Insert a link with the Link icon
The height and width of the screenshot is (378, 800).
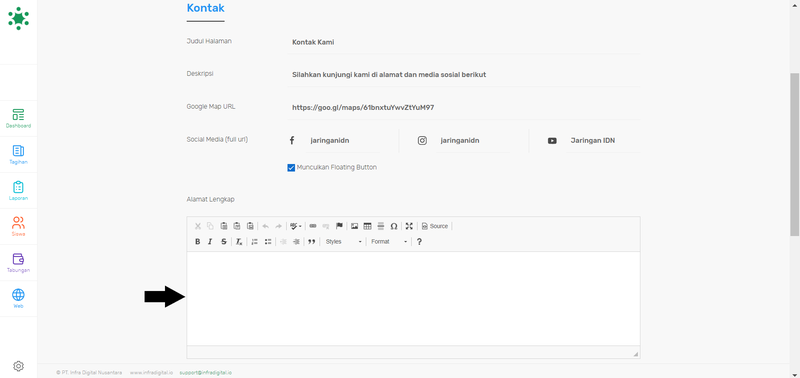click(313, 226)
